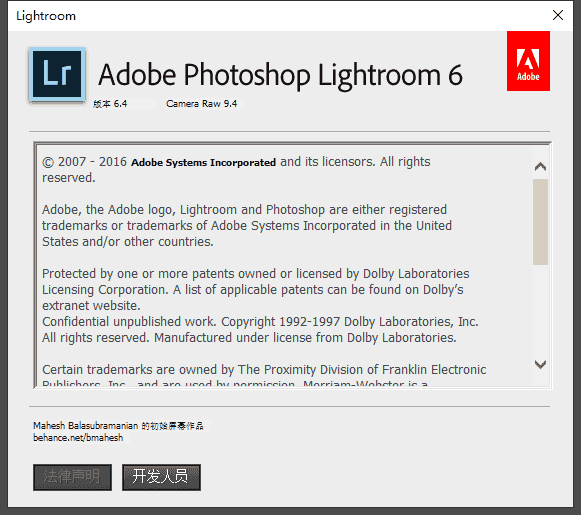581x515 pixels.
Task: Click the 法律声明 legal notices button
Action: 72,477
